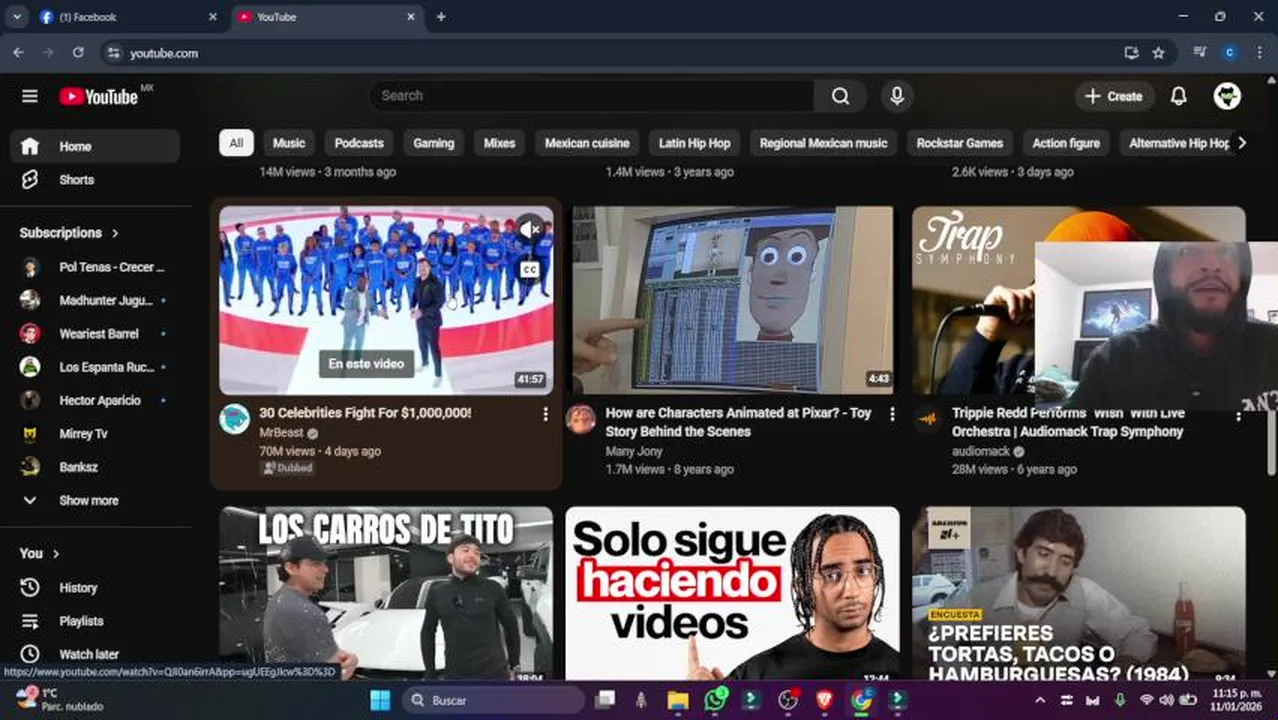The width and height of the screenshot is (1278, 720).
Task: Show more subscriptions
Action: tap(96, 500)
